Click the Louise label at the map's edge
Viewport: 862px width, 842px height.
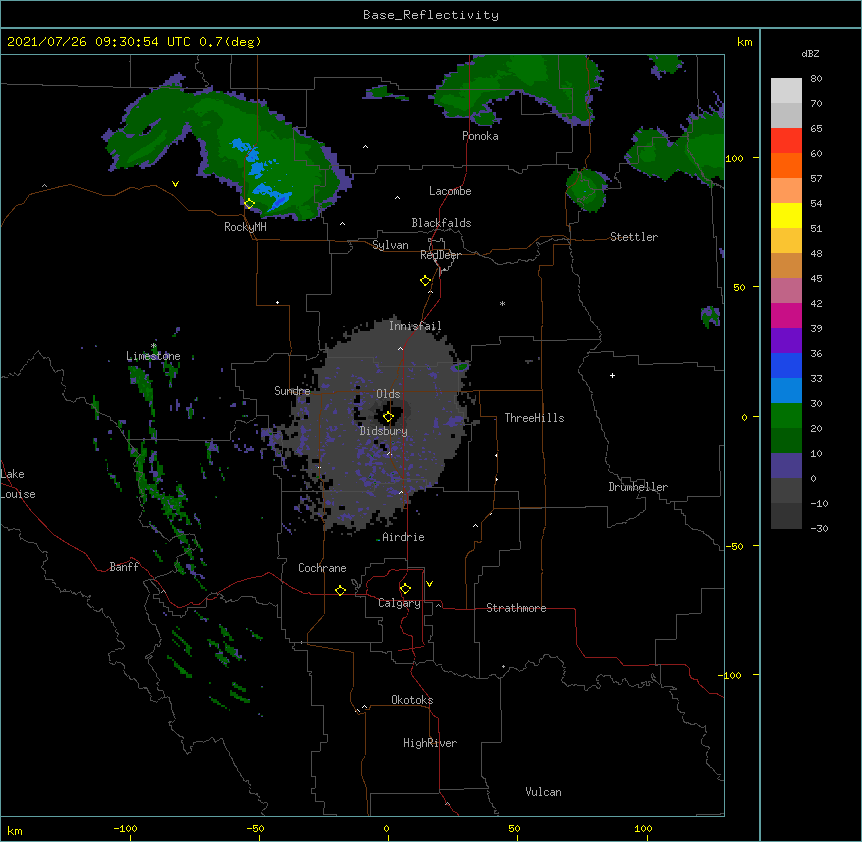[x=18, y=494]
